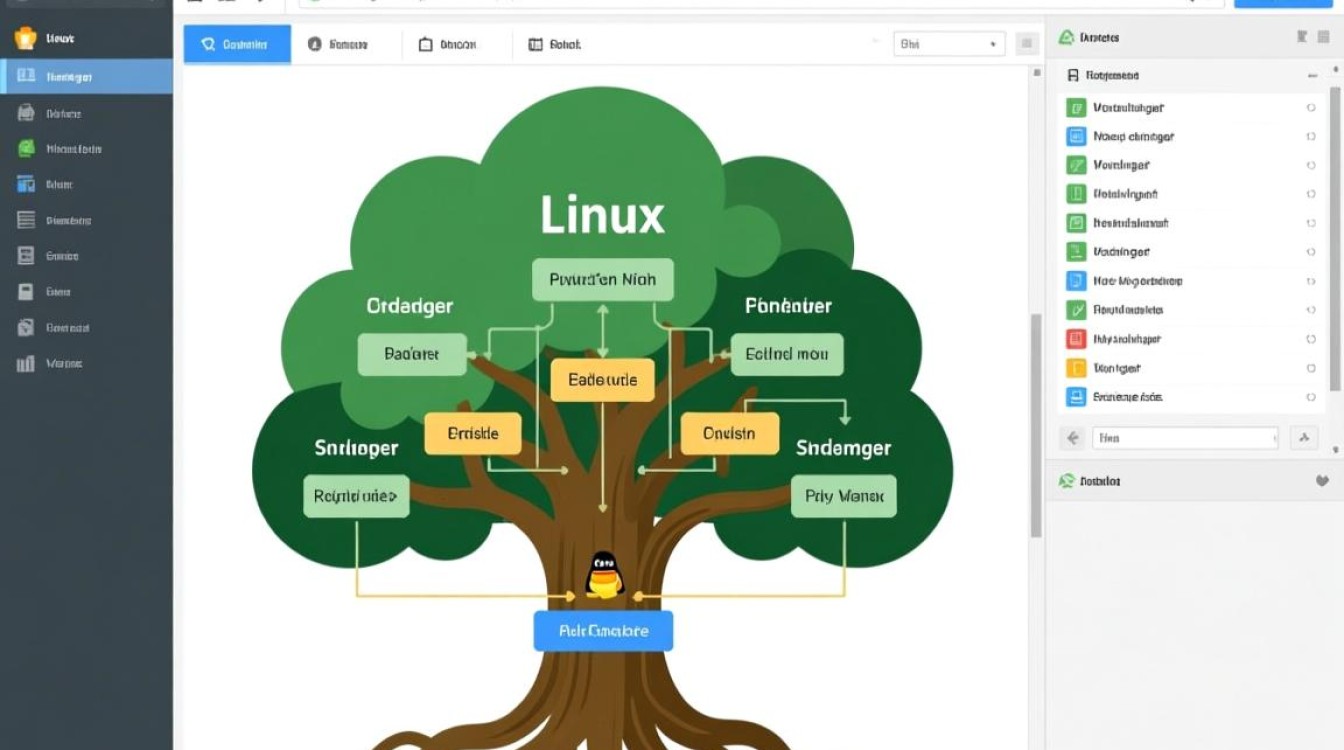The image size is (1344, 750).
Task: Expand the small chevron left of the toolbar dropdown
Action: [878, 43]
